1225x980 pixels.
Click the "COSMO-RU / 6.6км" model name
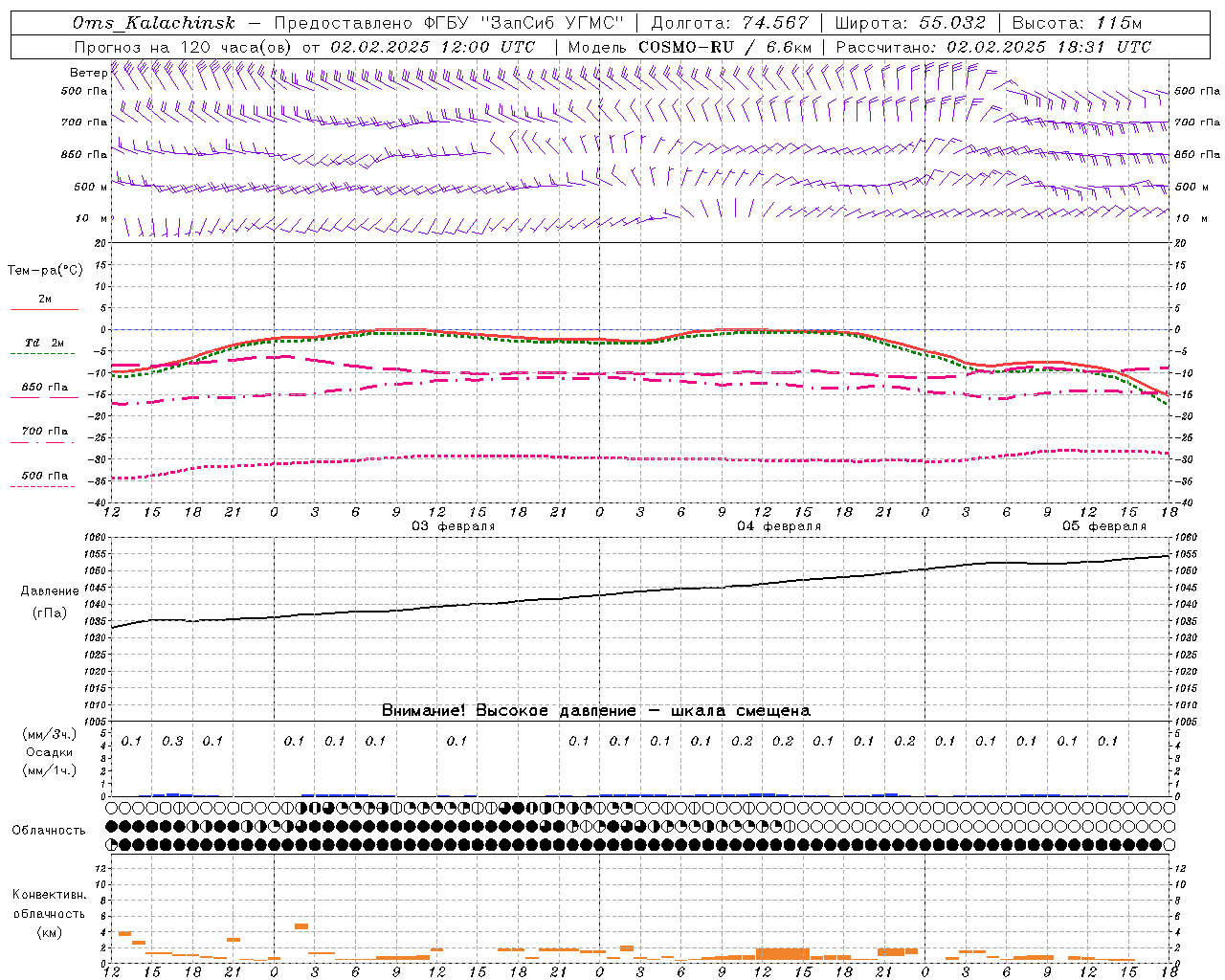pos(724,47)
